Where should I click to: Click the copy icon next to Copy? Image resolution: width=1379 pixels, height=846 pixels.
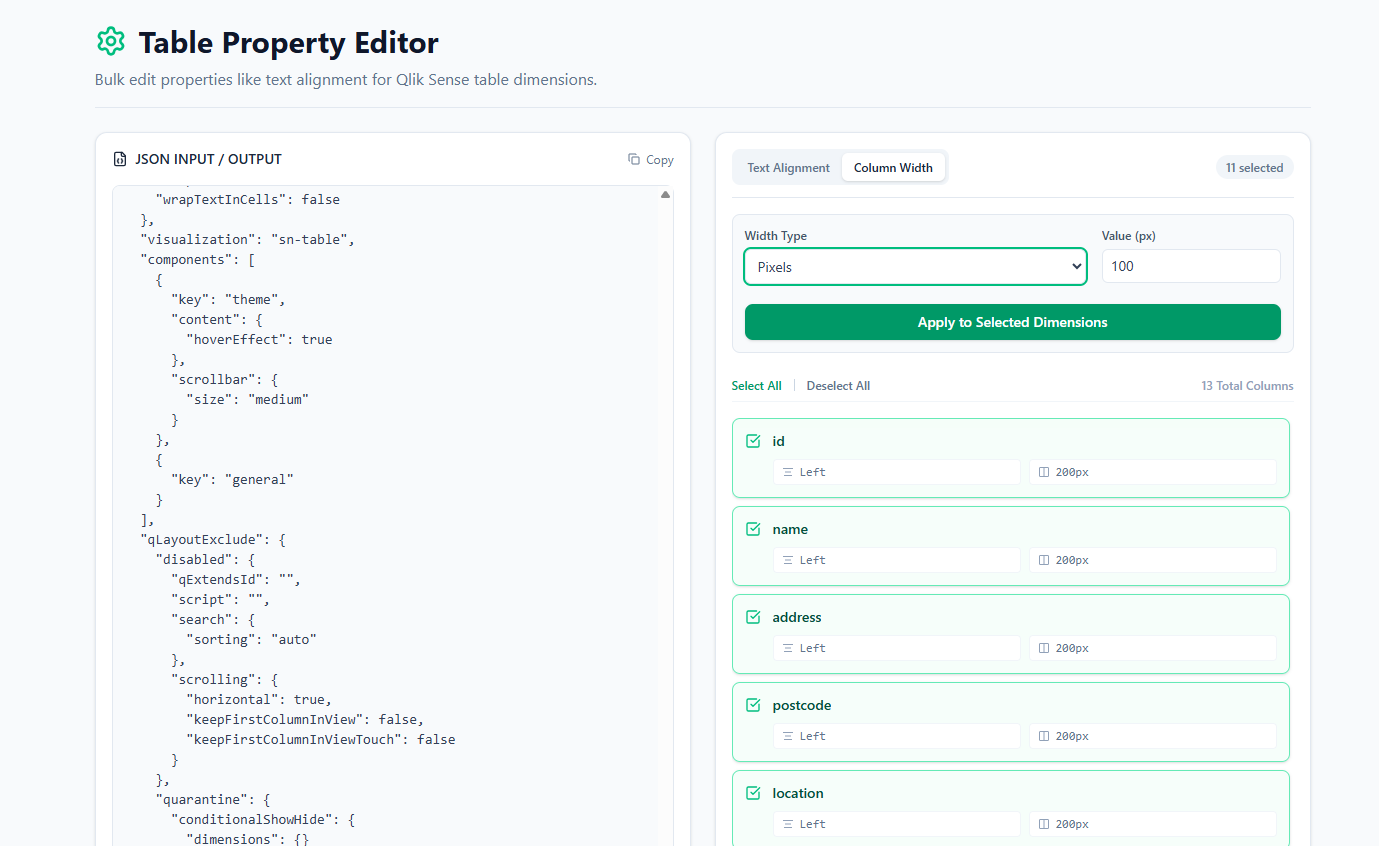coord(634,159)
